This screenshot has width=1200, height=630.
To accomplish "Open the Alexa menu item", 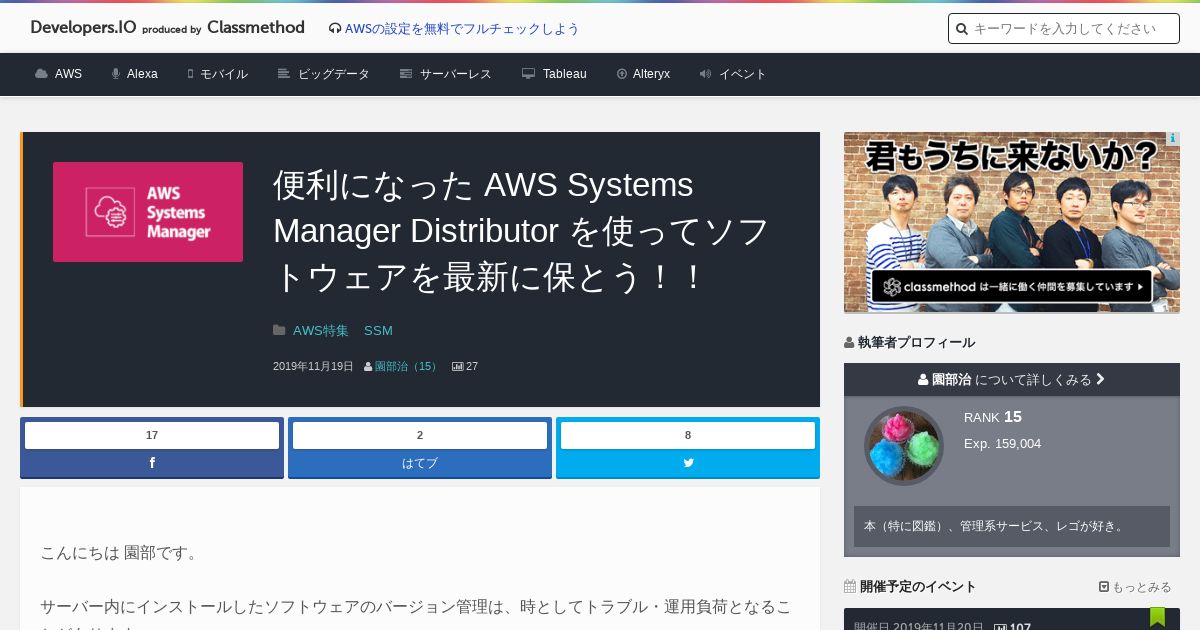I will (x=142, y=74).
